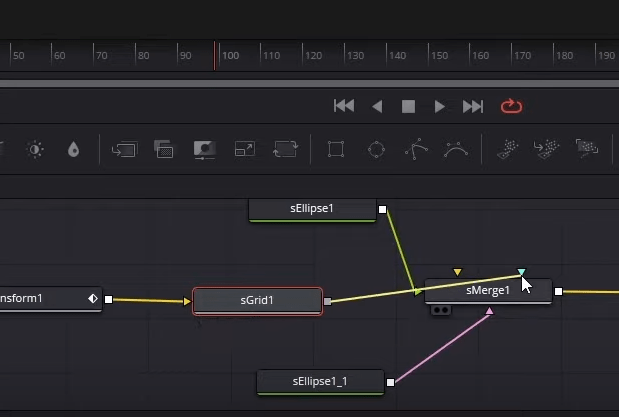Move playhead to frame 130 on ruler
Image resolution: width=619 pixels, height=417 pixels.
click(x=355, y=56)
